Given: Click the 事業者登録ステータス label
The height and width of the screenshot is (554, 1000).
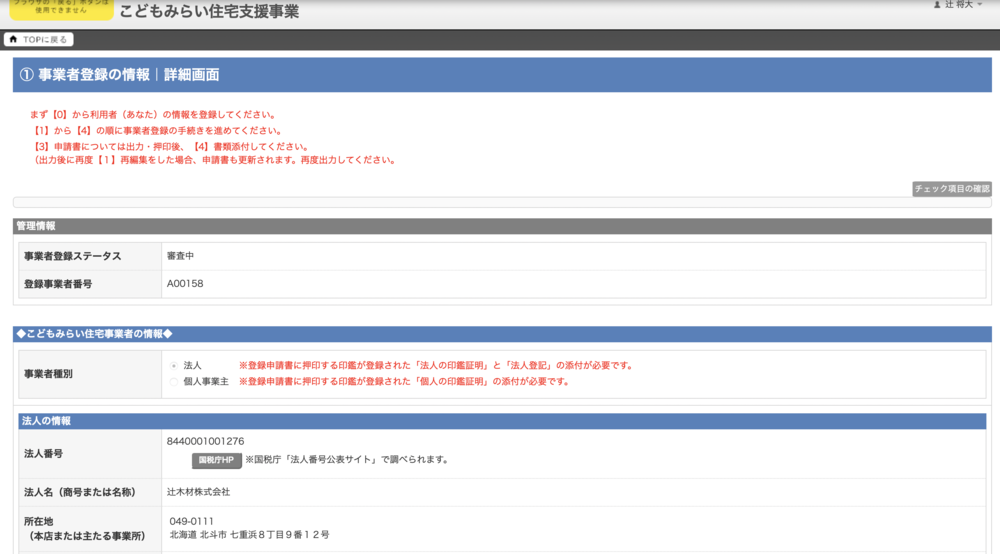Looking at the screenshot, I should 72,256.
